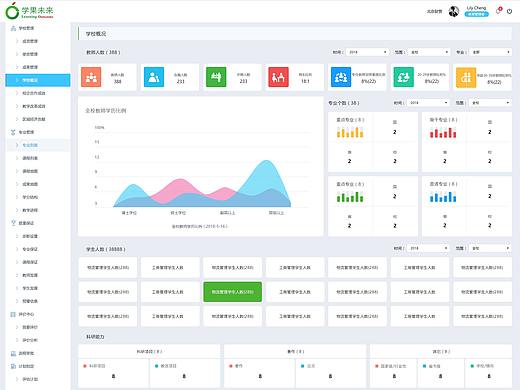Click the blue mini bar chart in 专业个数
This screenshot has height=390, width=520.
tap(443, 196)
